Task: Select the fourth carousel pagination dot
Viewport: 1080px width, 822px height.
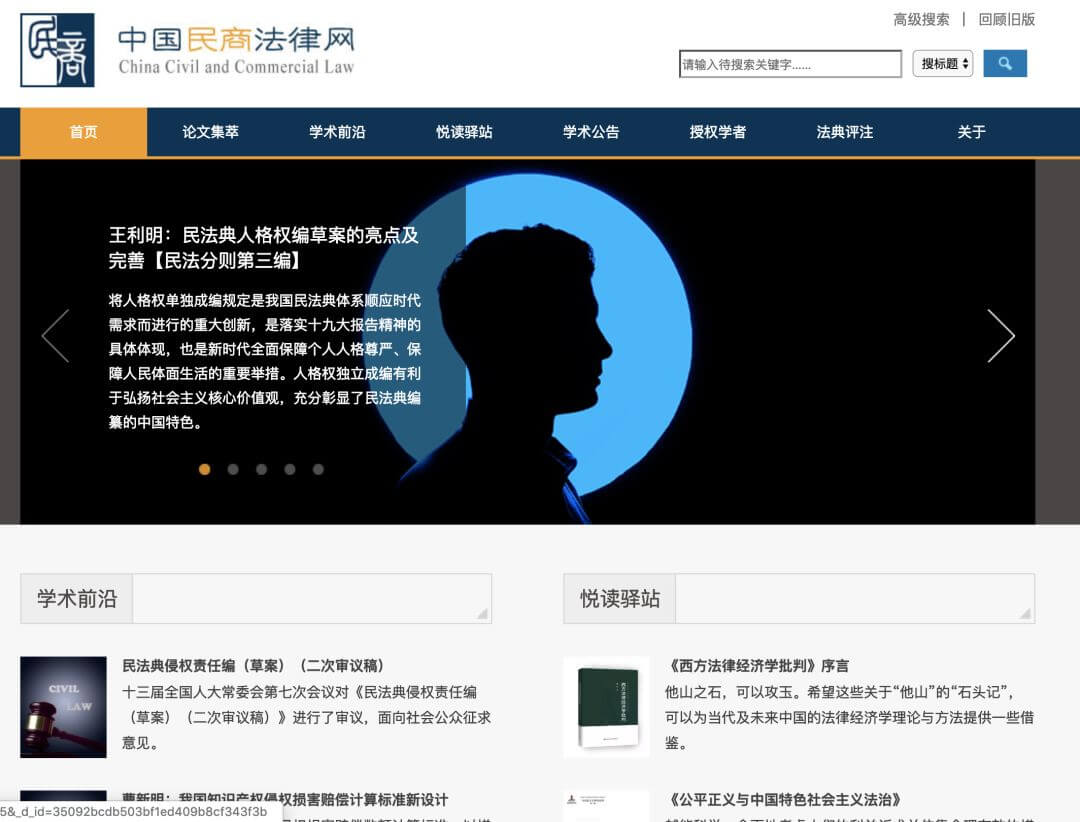Action: click(x=291, y=469)
